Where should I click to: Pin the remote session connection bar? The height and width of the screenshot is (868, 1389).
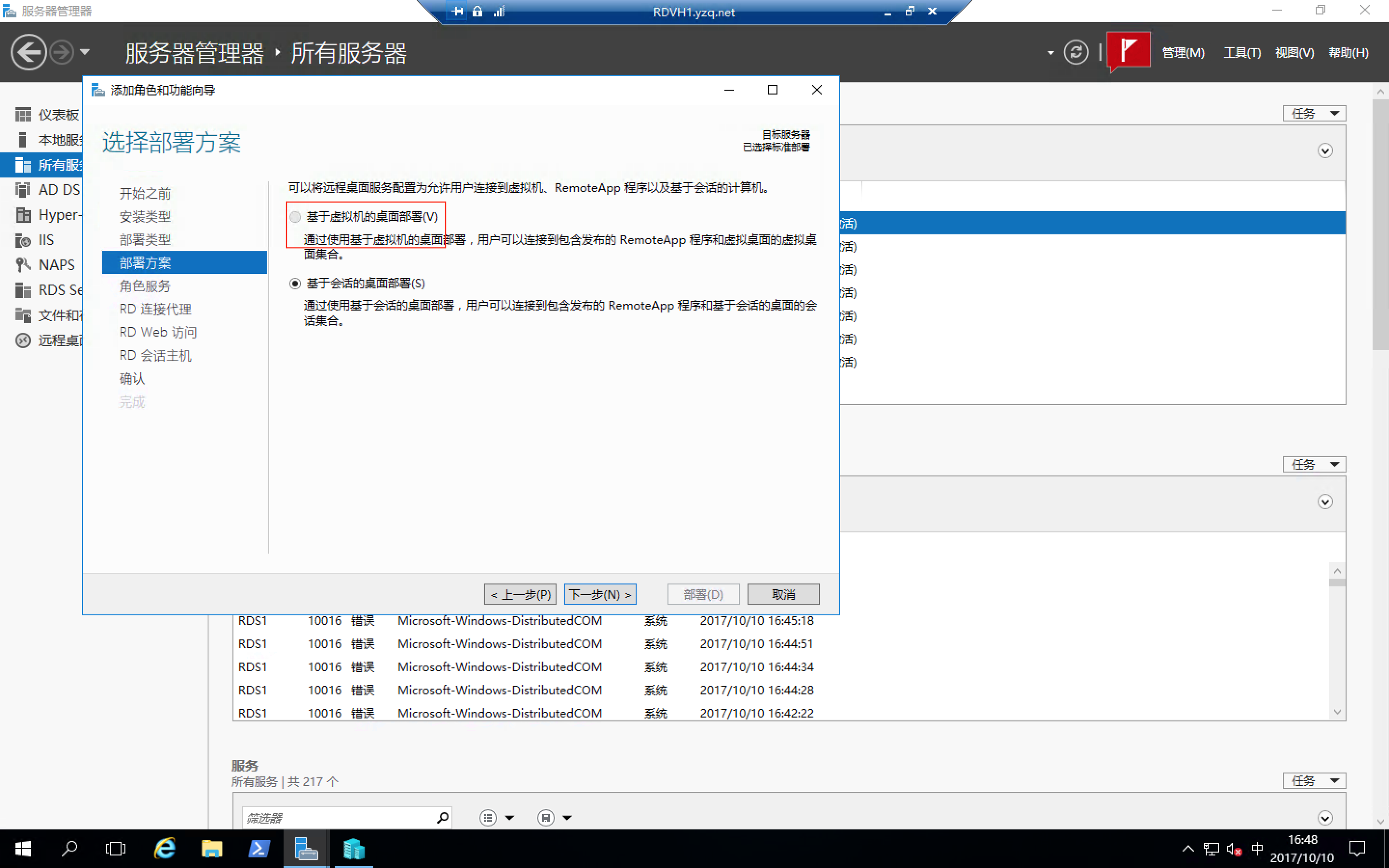[457, 11]
